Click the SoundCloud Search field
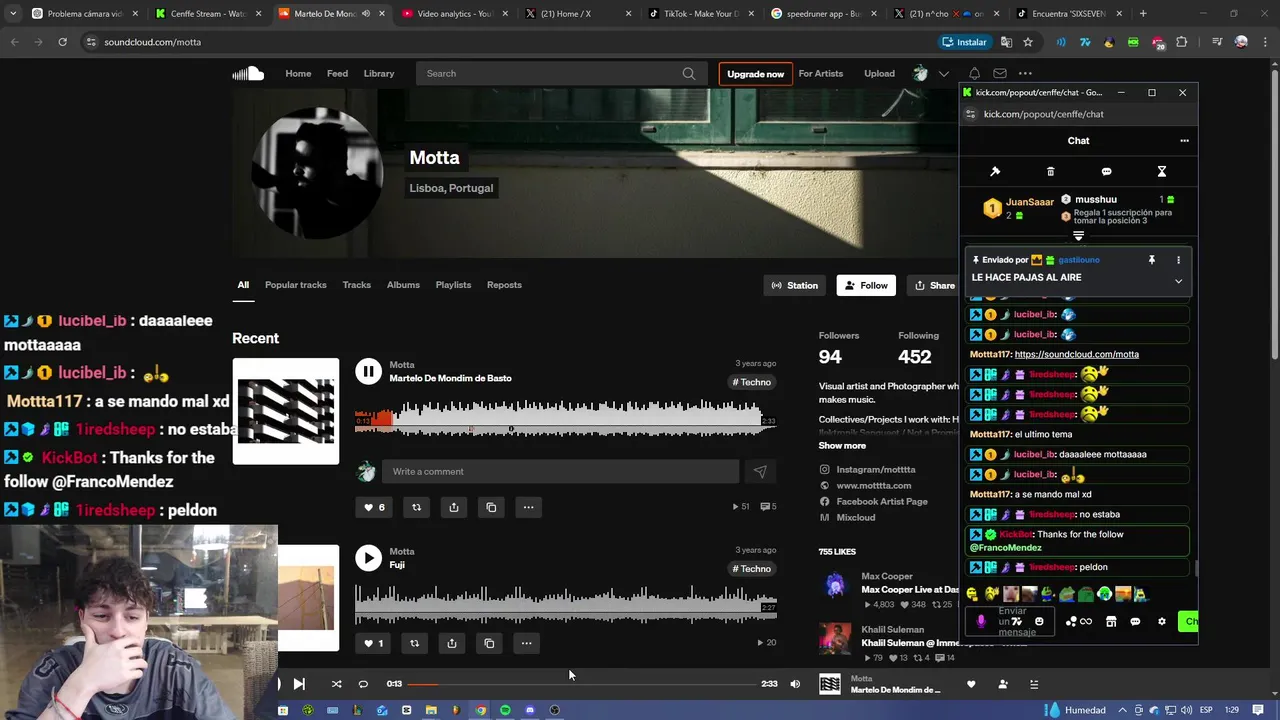 561,73
